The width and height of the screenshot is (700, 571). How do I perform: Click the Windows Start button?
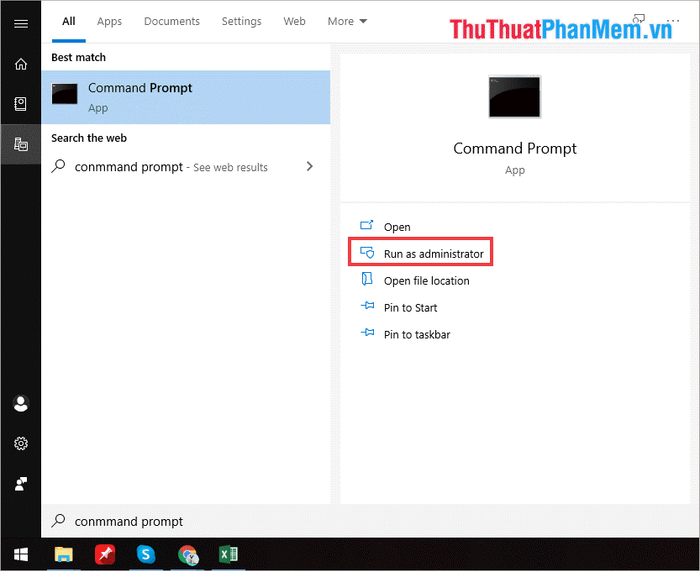click(x=21, y=554)
